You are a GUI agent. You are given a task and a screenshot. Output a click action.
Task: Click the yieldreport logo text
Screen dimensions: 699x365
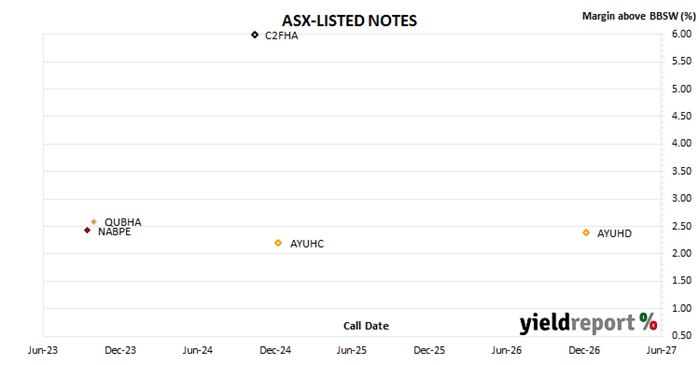point(577,323)
